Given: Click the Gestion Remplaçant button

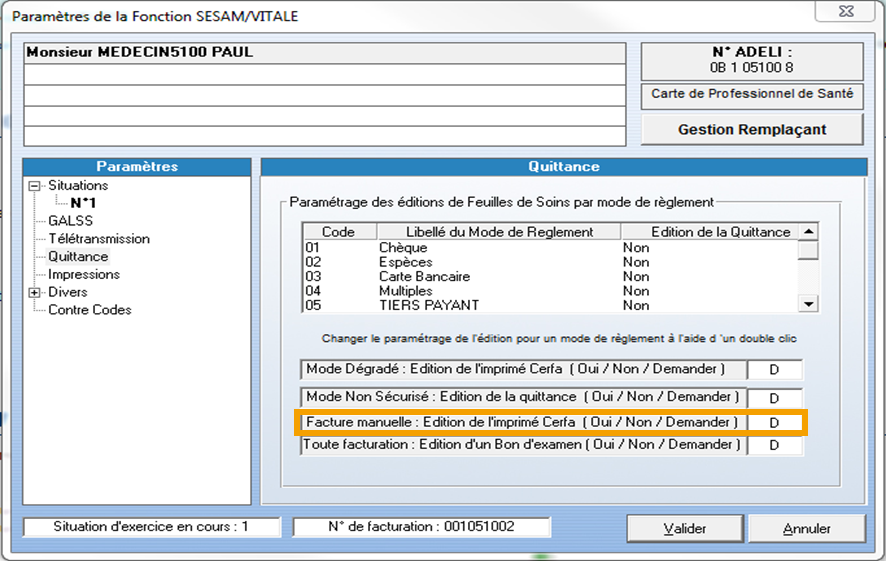Looking at the screenshot, I should coord(752,129).
